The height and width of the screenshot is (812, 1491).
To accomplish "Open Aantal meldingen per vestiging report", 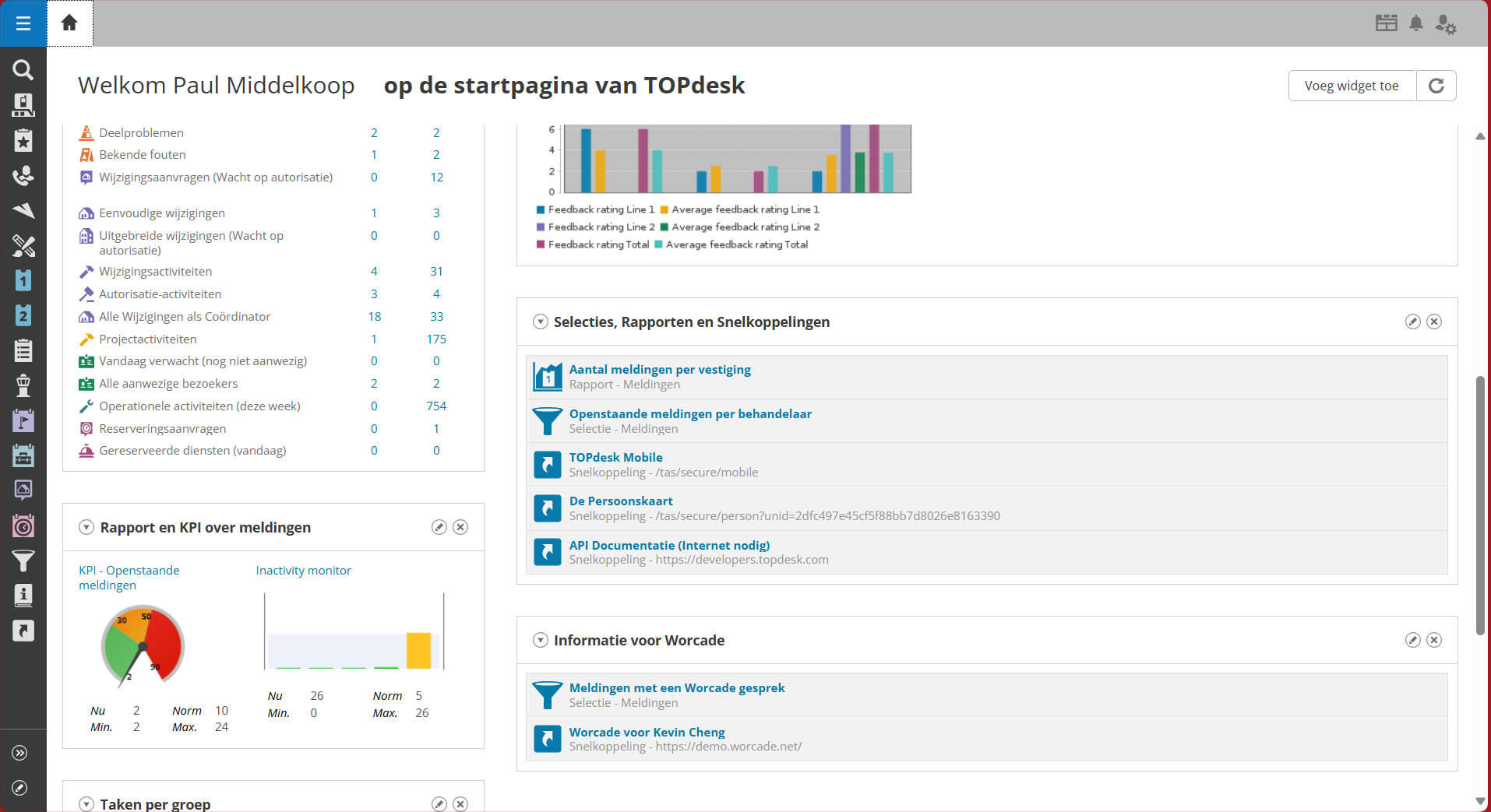I will pos(660,370).
